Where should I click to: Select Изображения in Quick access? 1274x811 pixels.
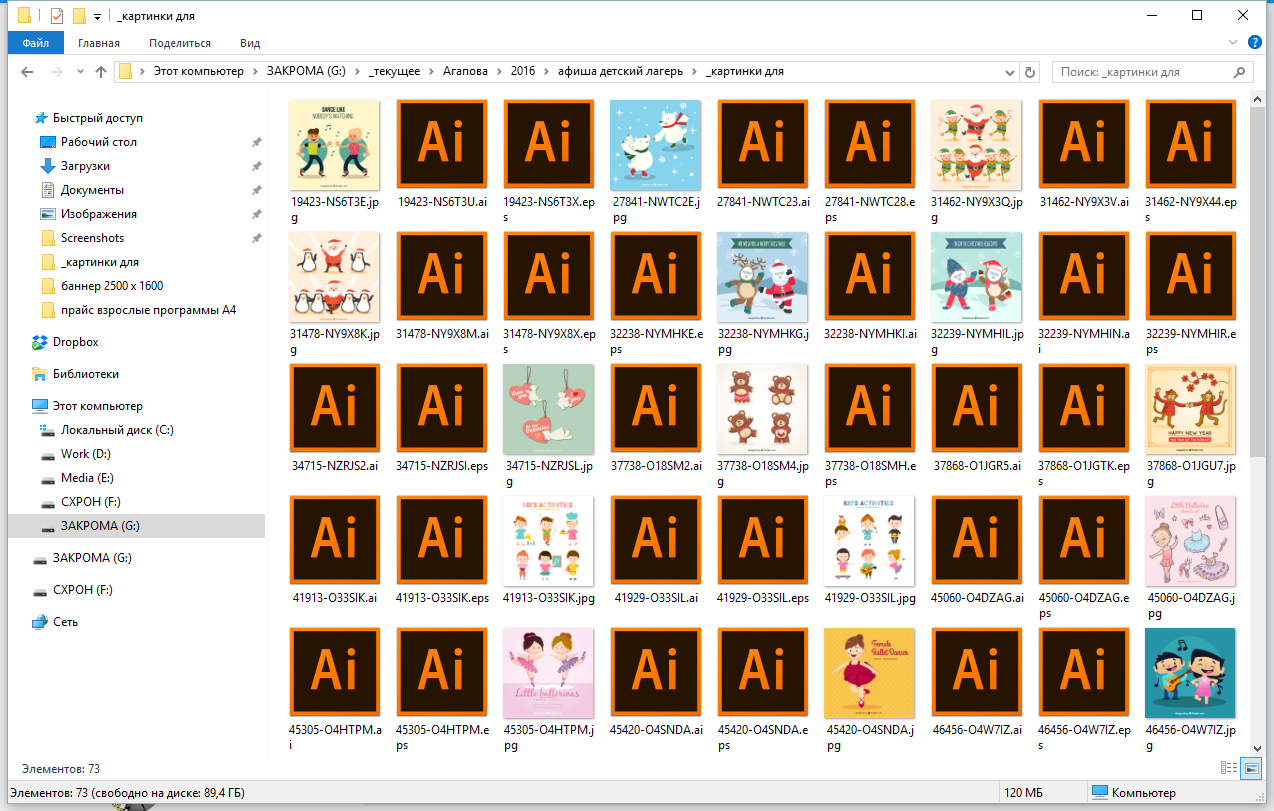pos(98,214)
